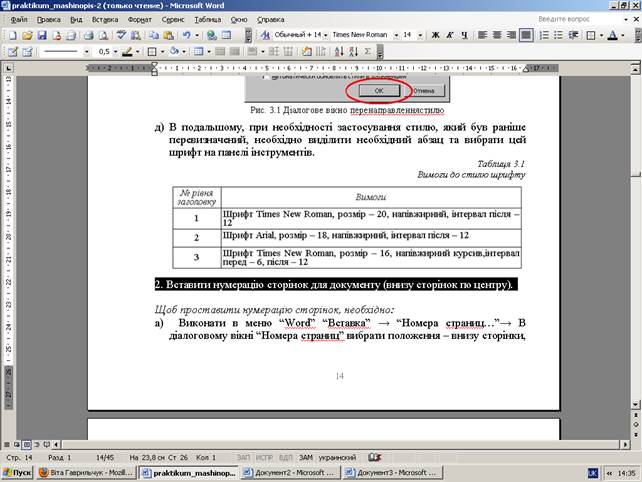This screenshot has height=482, width=642.
Task: Expand the insert table options arrow
Action: (x=209, y=52)
